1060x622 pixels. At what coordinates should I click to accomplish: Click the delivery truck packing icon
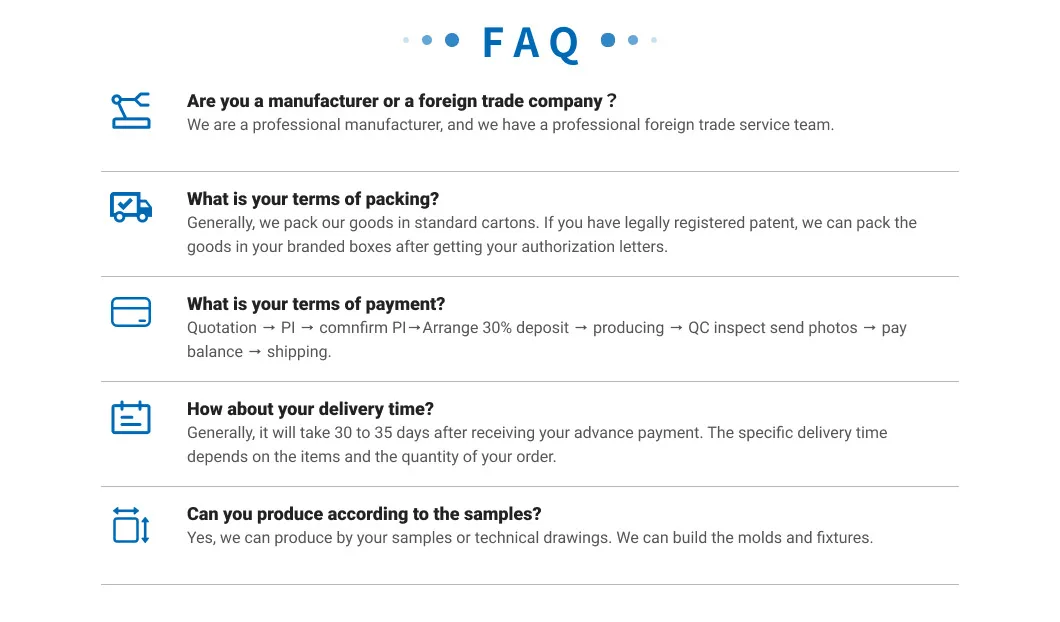tap(130, 207)
